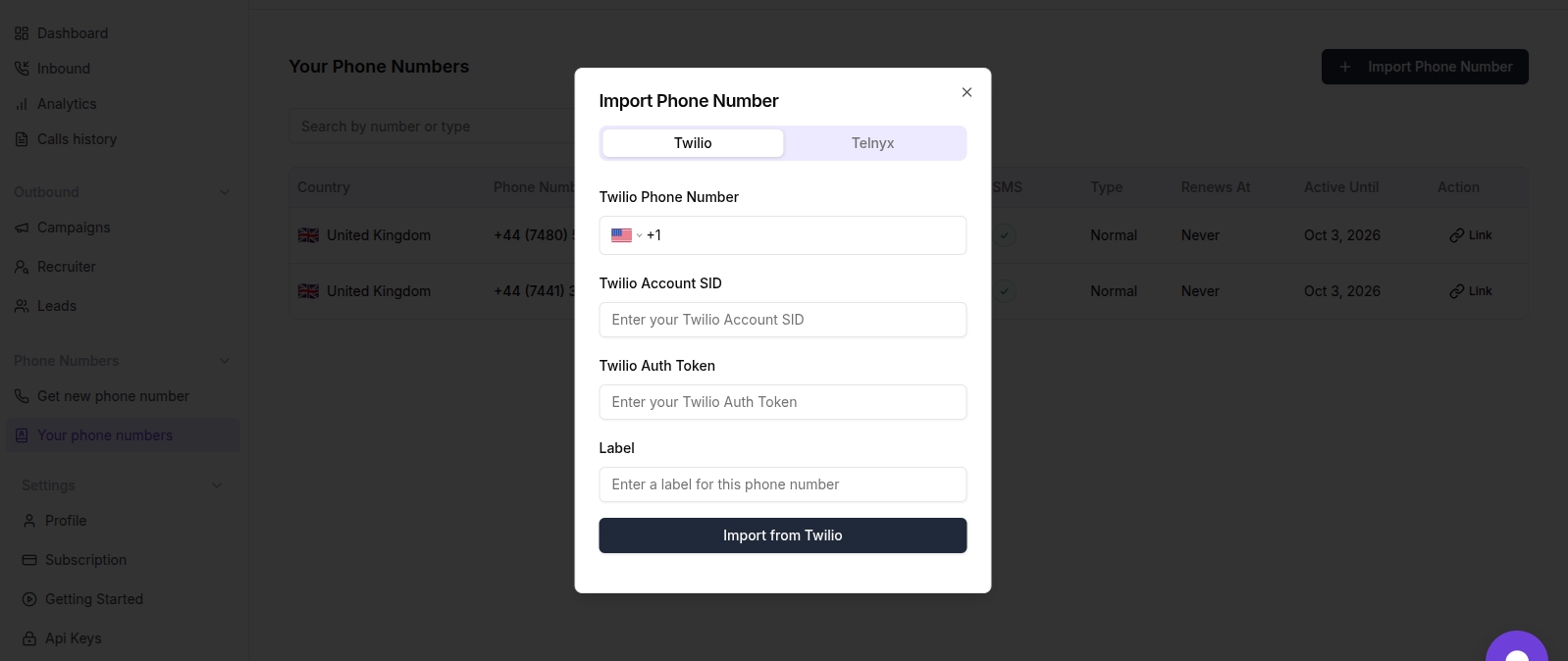Close the Import Phone Number dialog
This screenshot has height=661, width=1568.
coord(967,92)
